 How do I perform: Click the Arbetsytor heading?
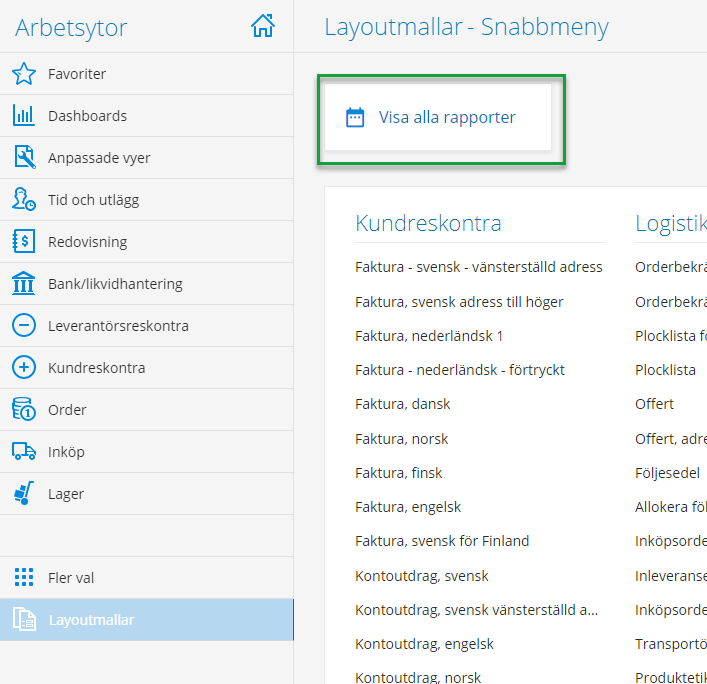[71, 28]
